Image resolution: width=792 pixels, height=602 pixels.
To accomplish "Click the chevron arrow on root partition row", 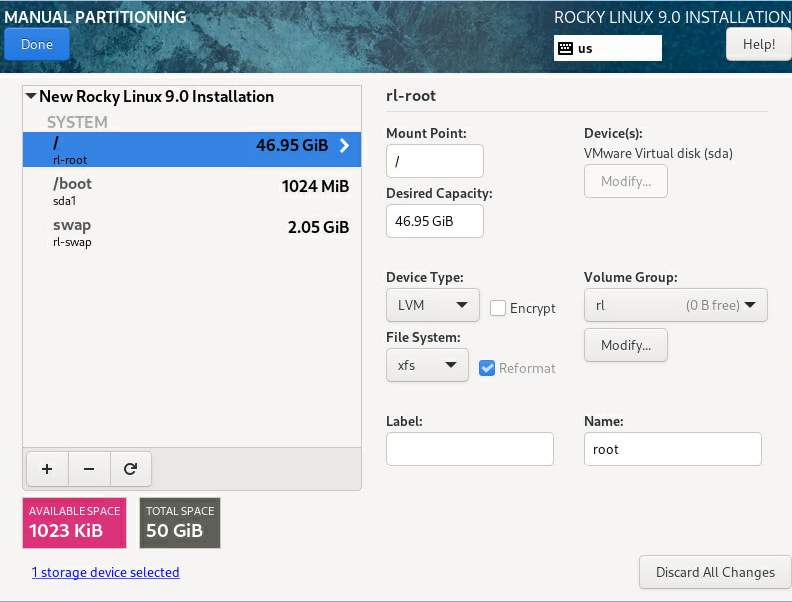I will coord(344,145).
